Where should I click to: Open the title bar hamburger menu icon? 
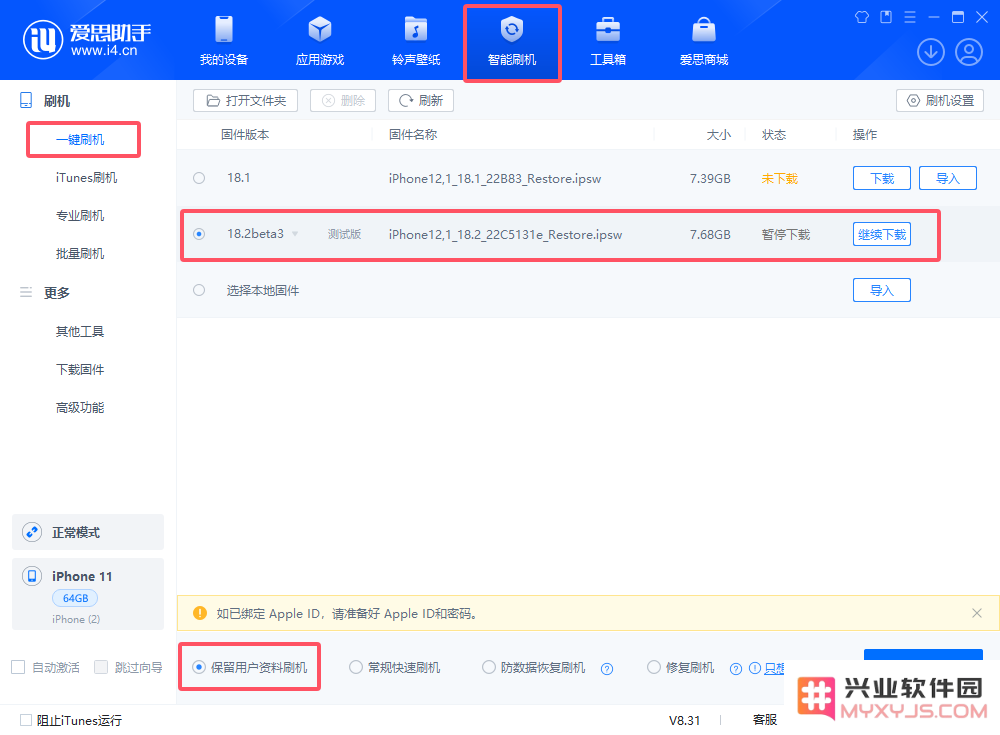click(910, 17)
